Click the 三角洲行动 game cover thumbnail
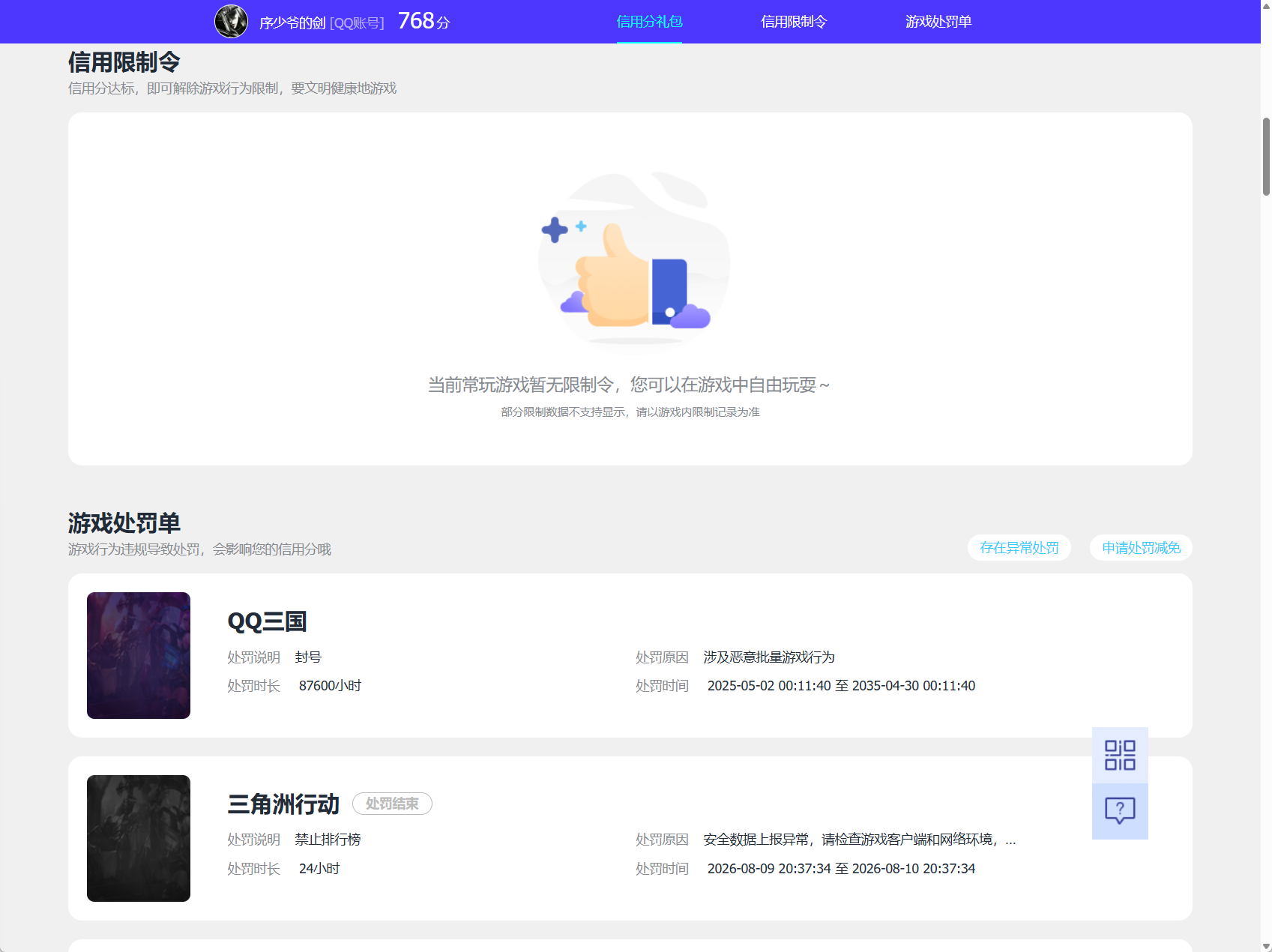The image size is (1272, 952). tap(139, 838)
